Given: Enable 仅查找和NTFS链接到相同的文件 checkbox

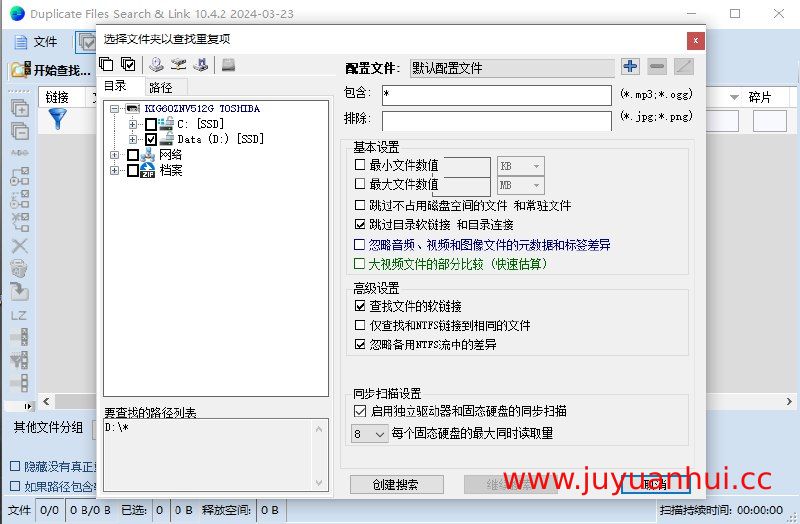Looking at the screenshot, I should pos(360,325).
